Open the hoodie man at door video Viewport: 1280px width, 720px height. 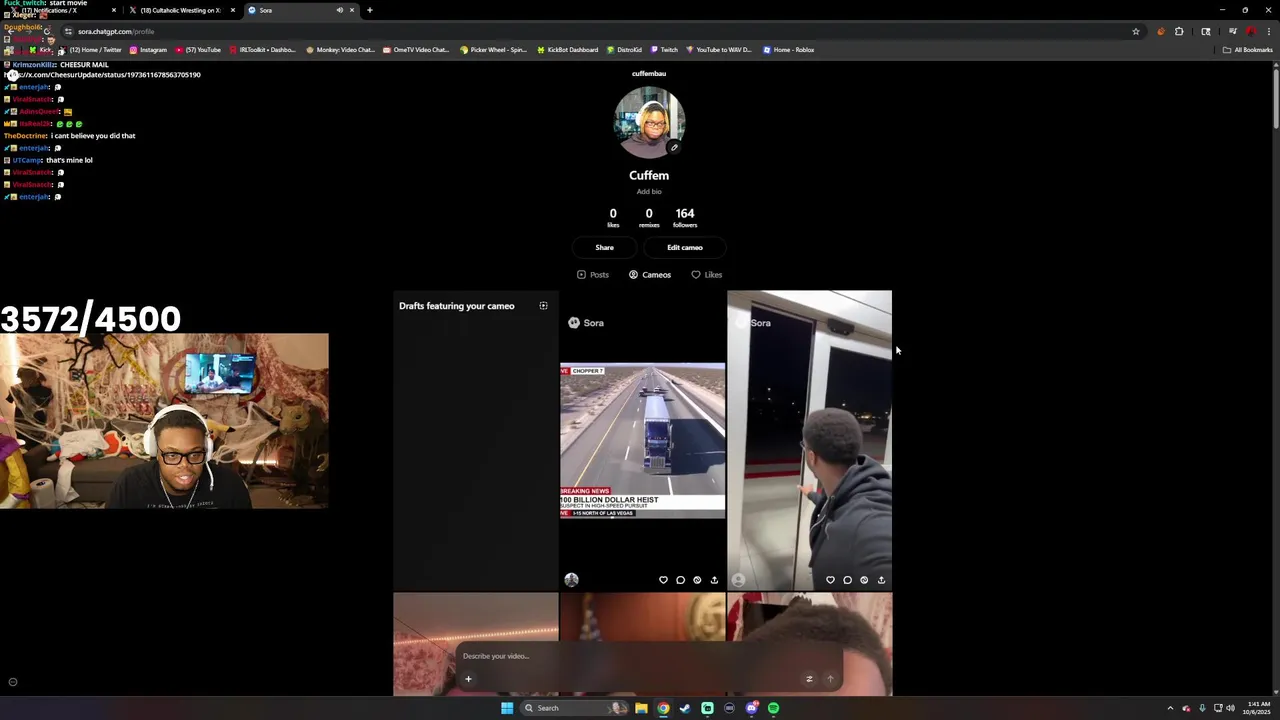click(809, 440)
